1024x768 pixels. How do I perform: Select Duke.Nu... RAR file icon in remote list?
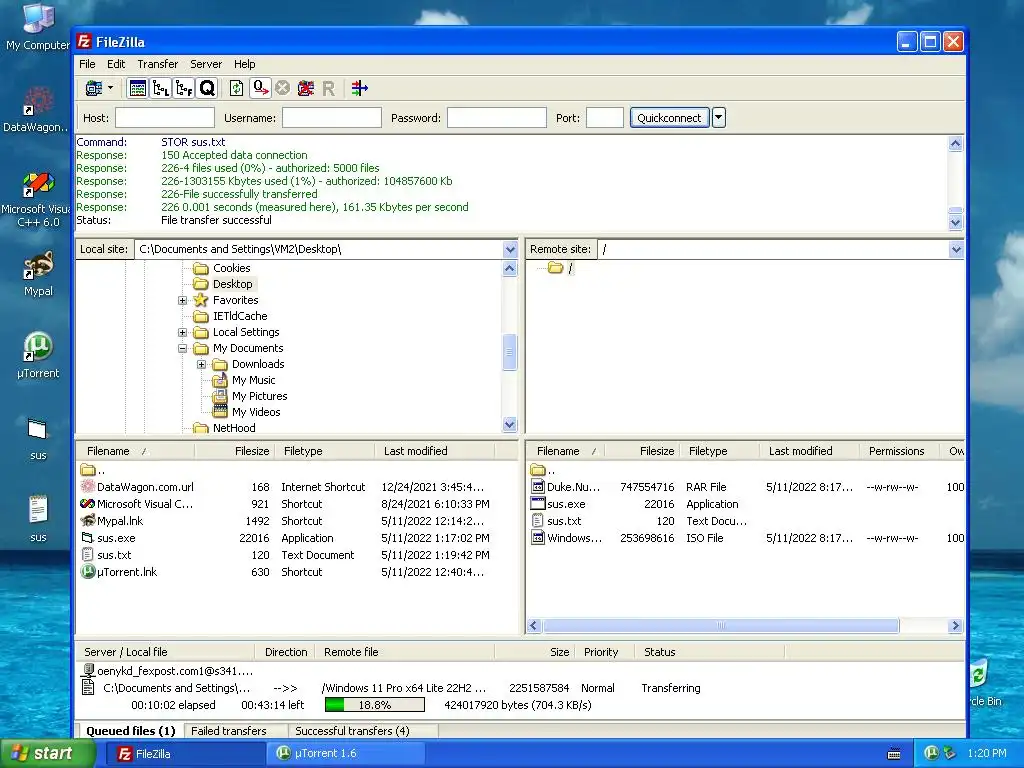537,487
